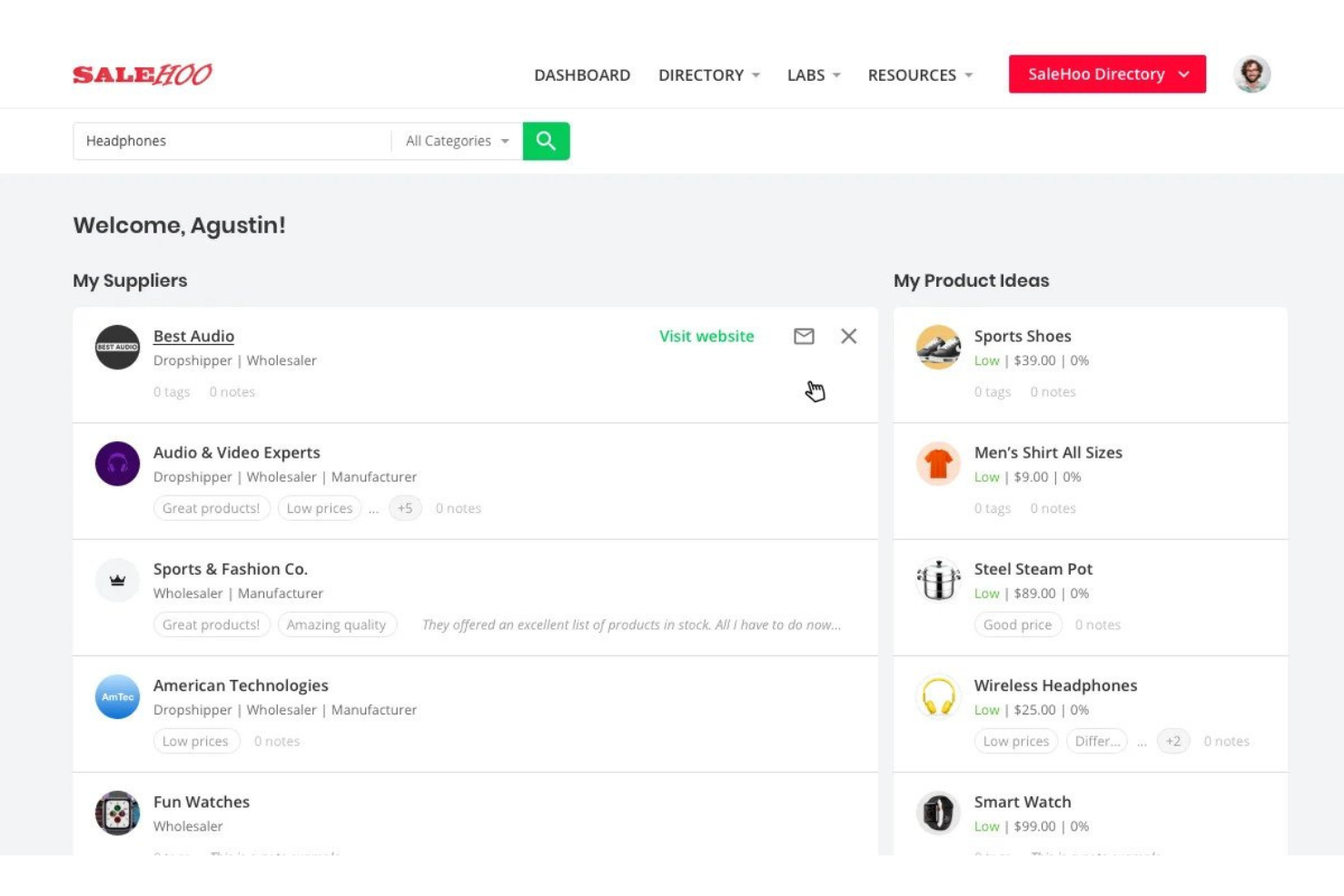Viewport: 1344px width, 896px height.
Task: Expand the Directory menu
Action: 709,75
